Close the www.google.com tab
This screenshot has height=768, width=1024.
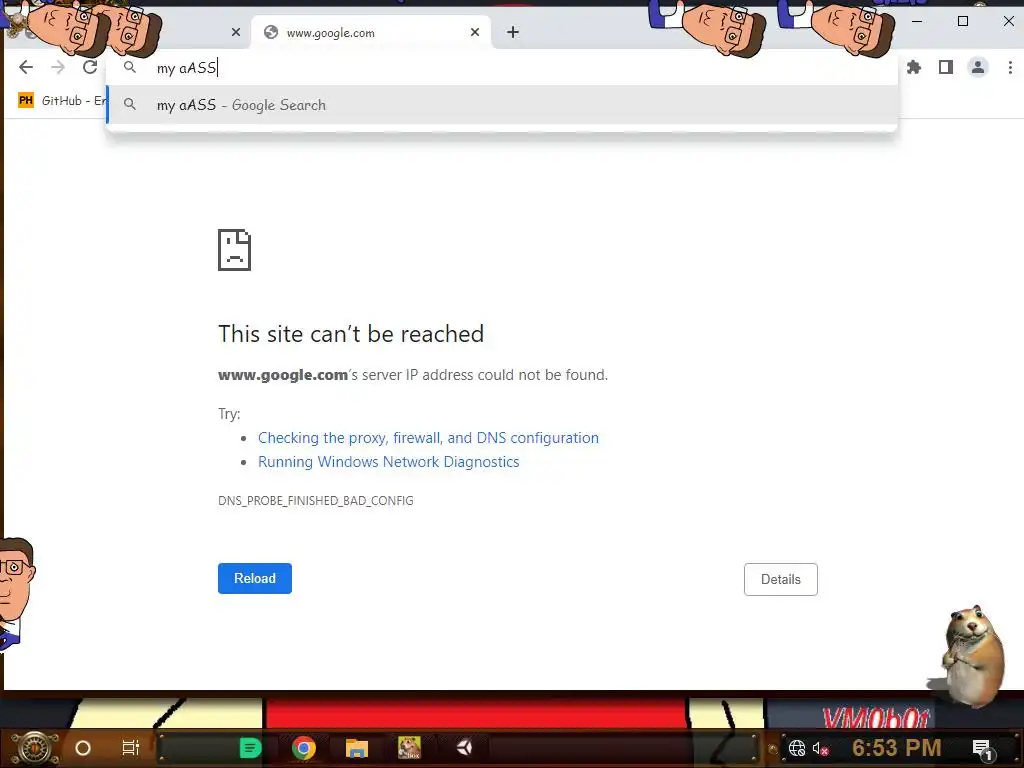(475, 32)
